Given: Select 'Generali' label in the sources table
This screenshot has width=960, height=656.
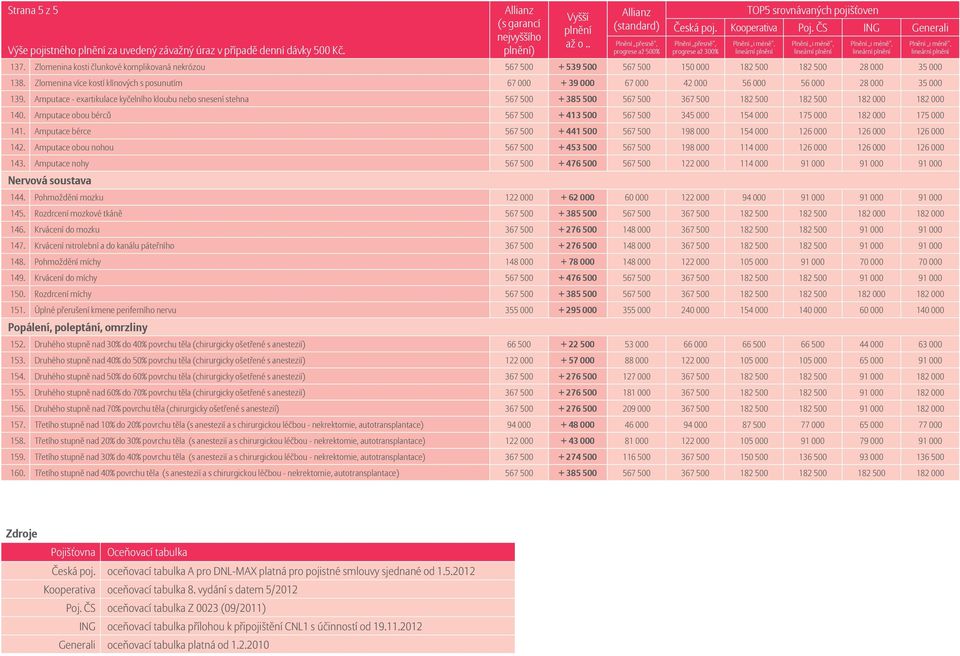Looking at the screenshot, I should 77,644.
